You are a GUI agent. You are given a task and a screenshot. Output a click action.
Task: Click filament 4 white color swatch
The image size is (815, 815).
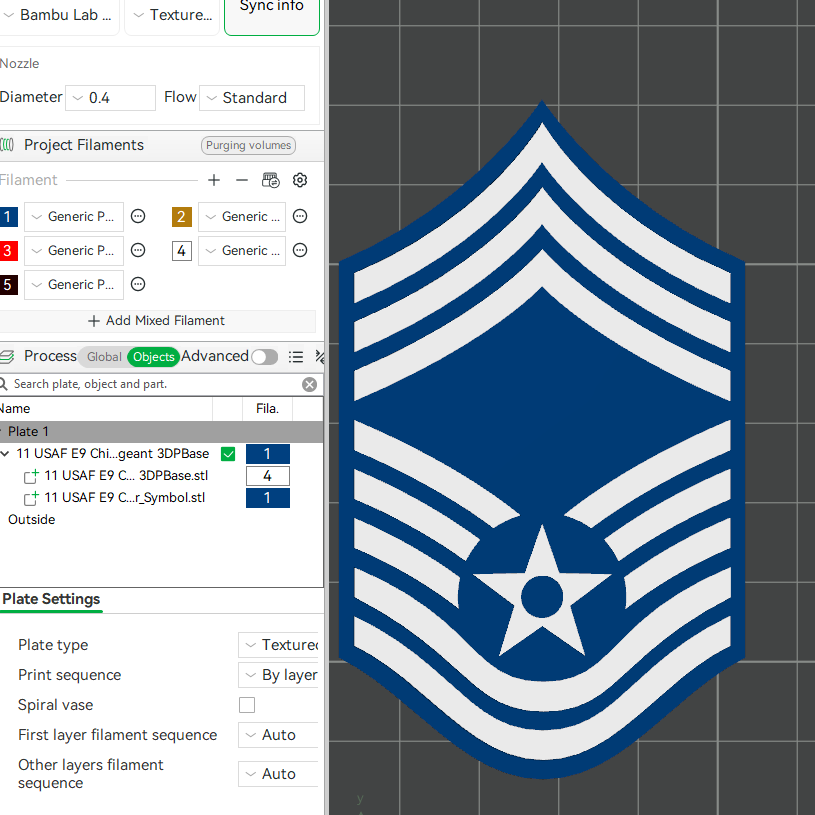[x=181, y=251]
